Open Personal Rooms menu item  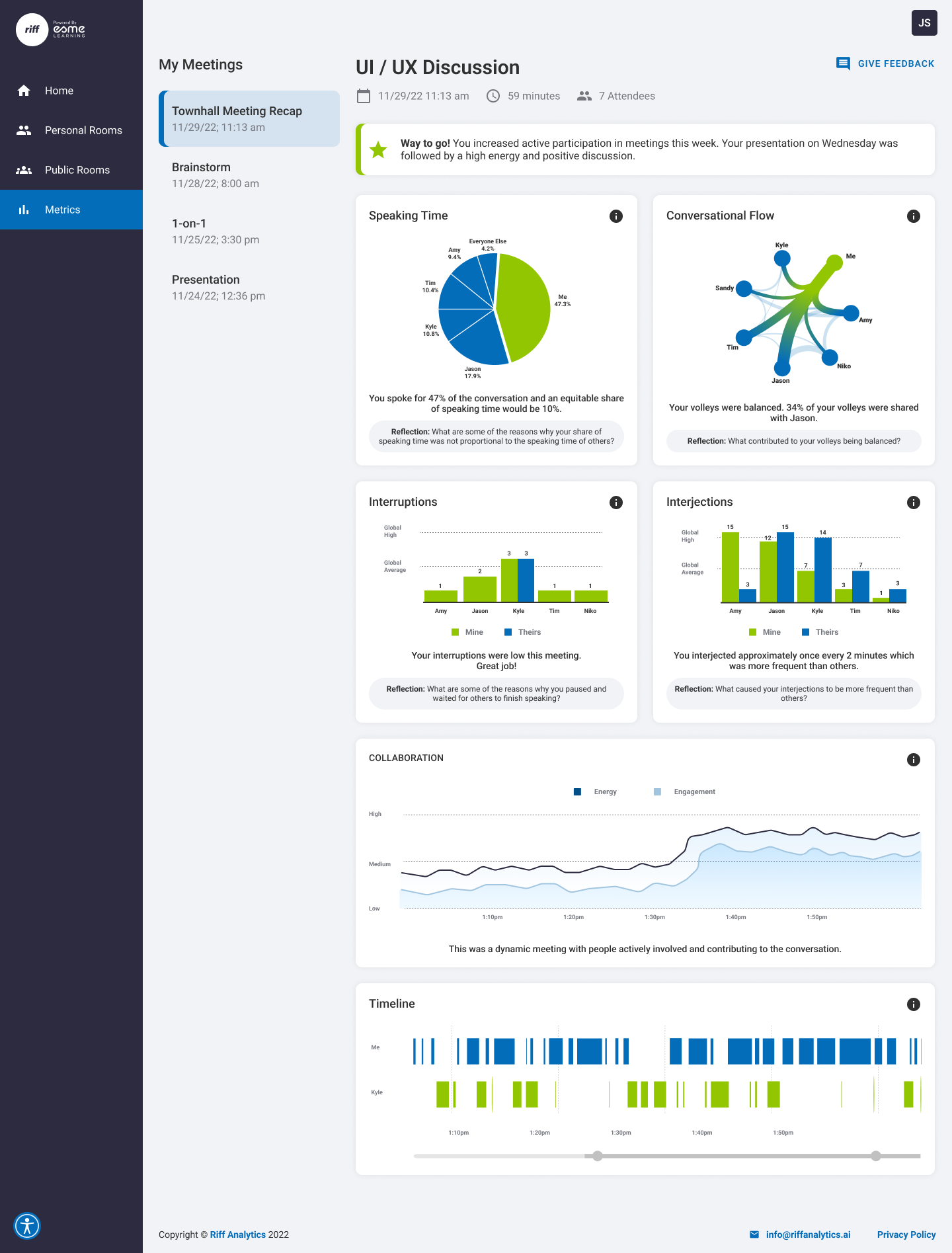[71, 130]
